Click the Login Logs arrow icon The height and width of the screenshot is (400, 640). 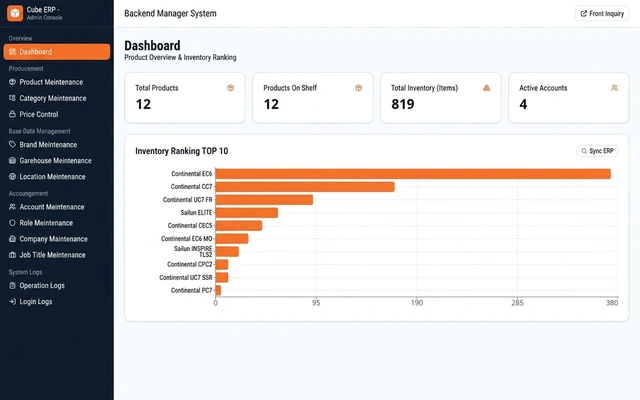12,302
